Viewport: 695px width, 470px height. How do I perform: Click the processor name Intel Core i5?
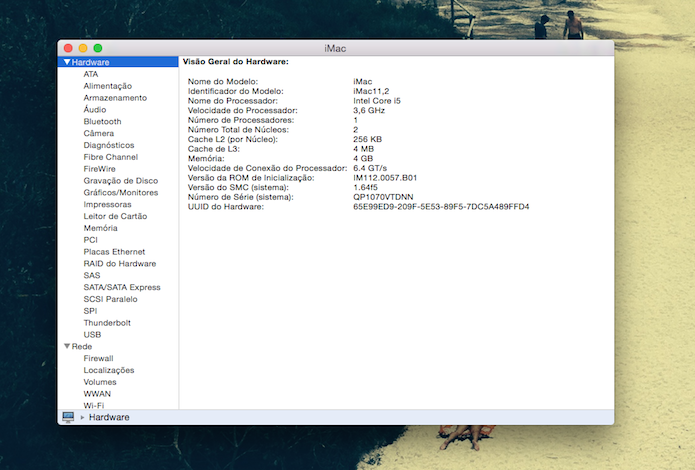(x=377, y=101)
